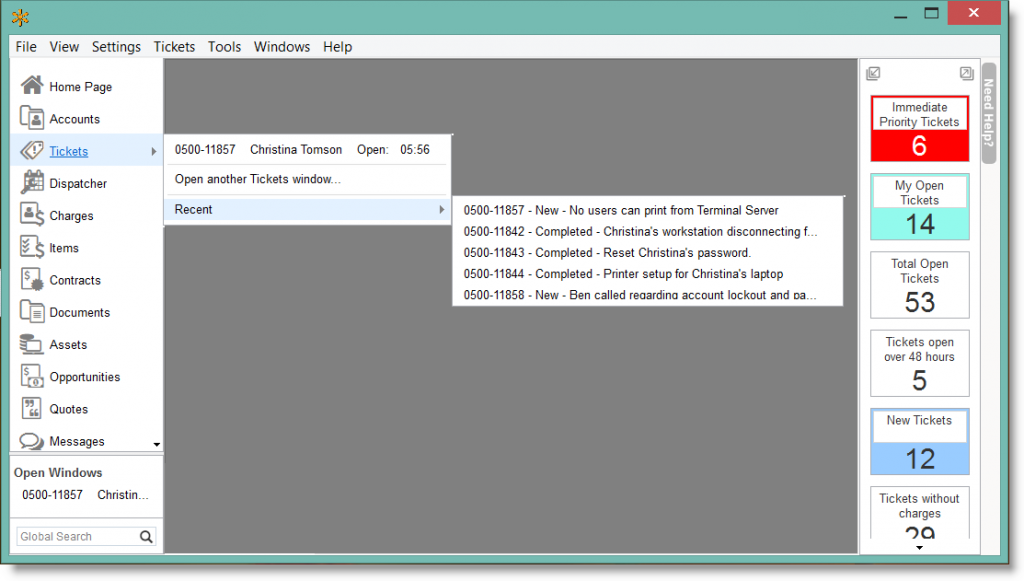Select the Assets coins icon

click(x=32, y=344)
